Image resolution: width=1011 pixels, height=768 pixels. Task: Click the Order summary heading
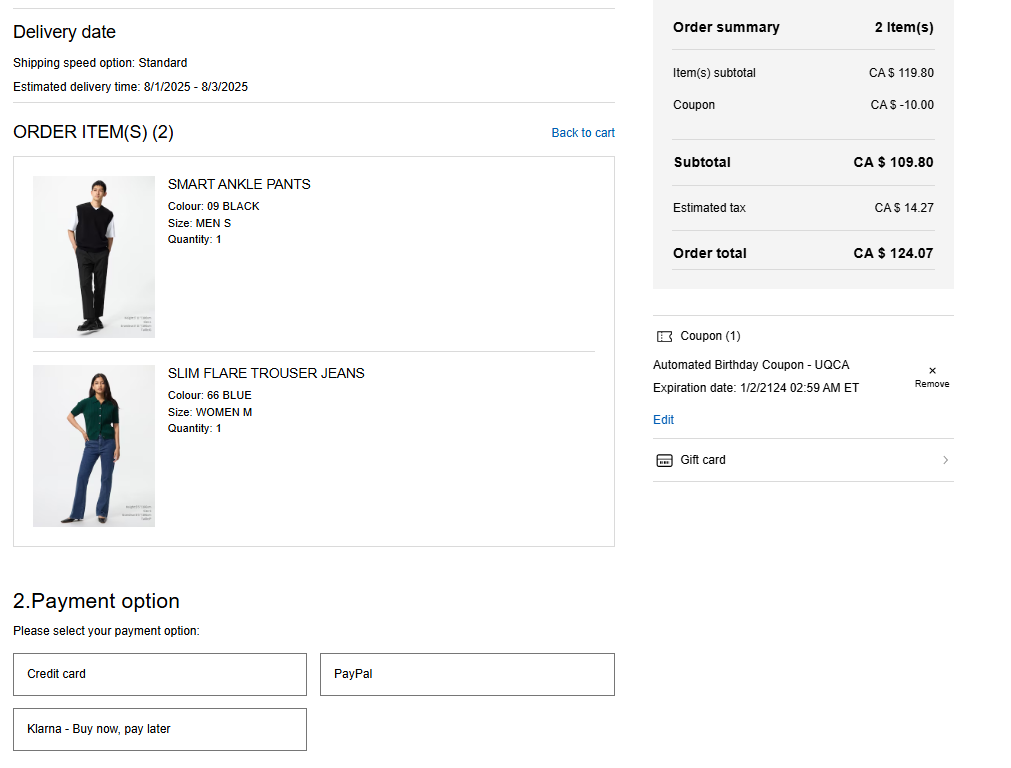pos(726,27)
